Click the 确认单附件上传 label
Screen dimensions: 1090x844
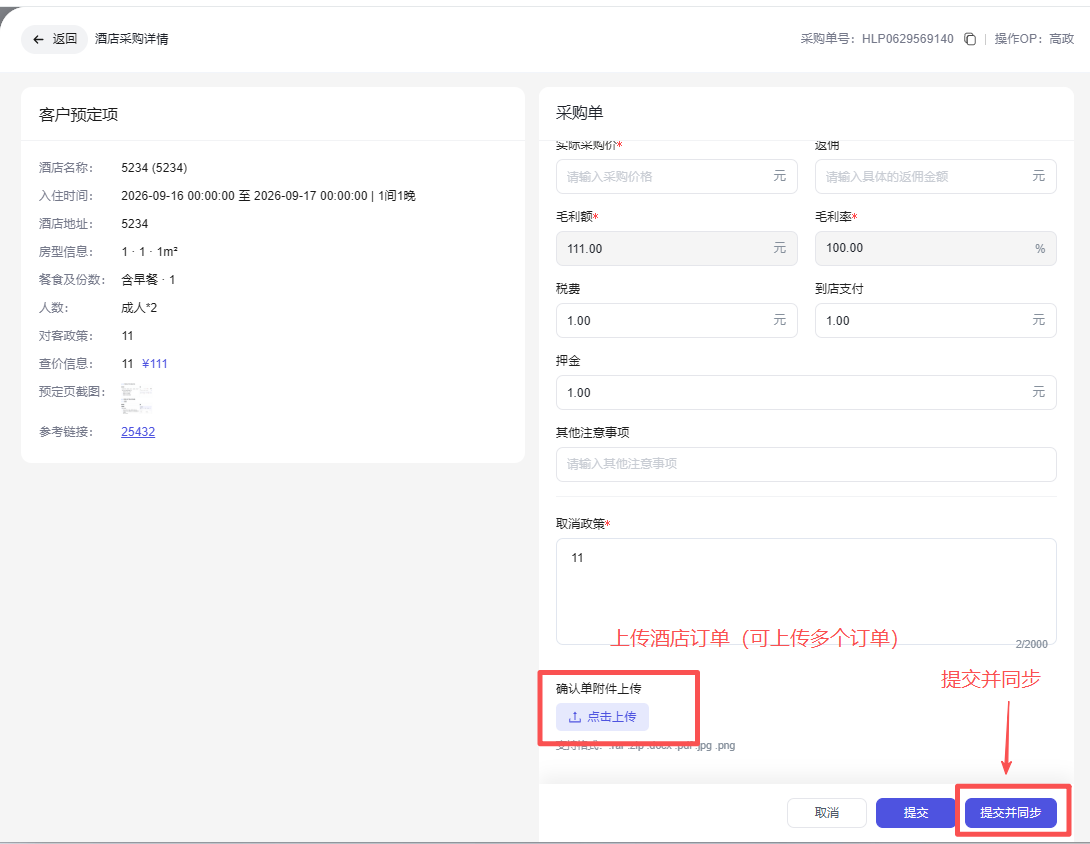point(599,689)
